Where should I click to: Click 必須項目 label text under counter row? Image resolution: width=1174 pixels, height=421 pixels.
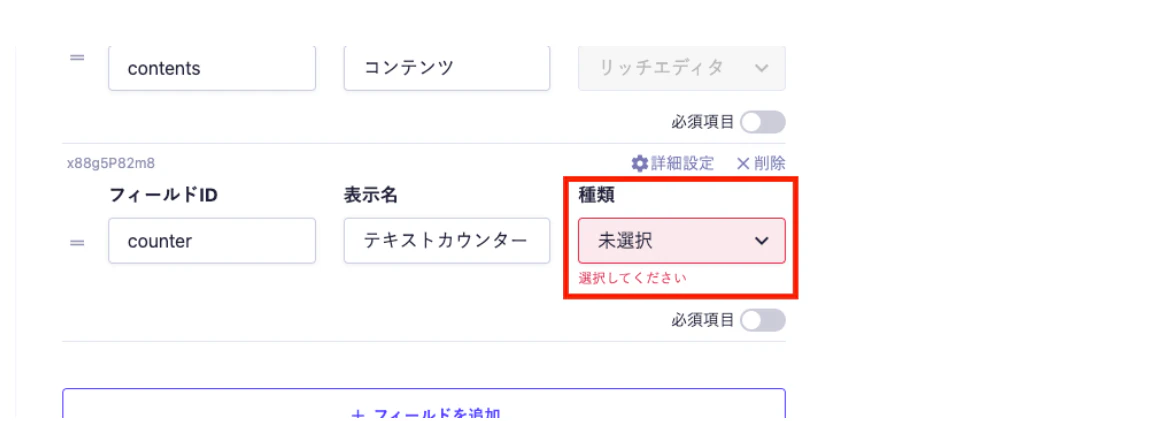point(703,320)
